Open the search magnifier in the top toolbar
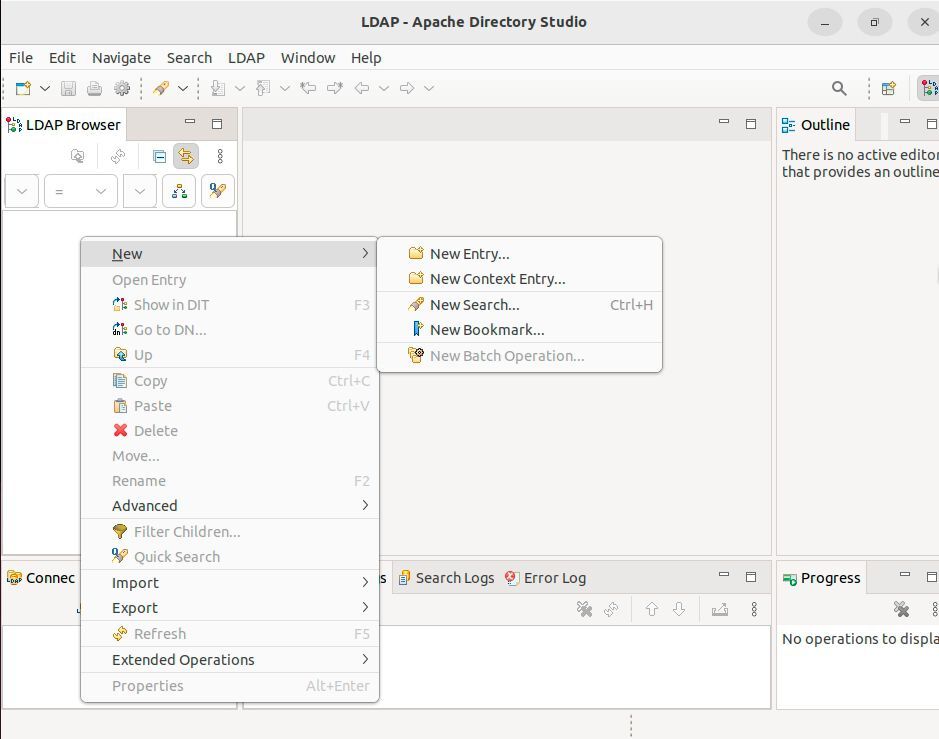 point(839,88)
